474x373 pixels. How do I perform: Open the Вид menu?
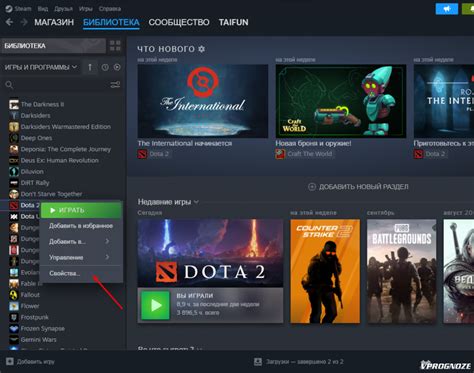point(43,9)
